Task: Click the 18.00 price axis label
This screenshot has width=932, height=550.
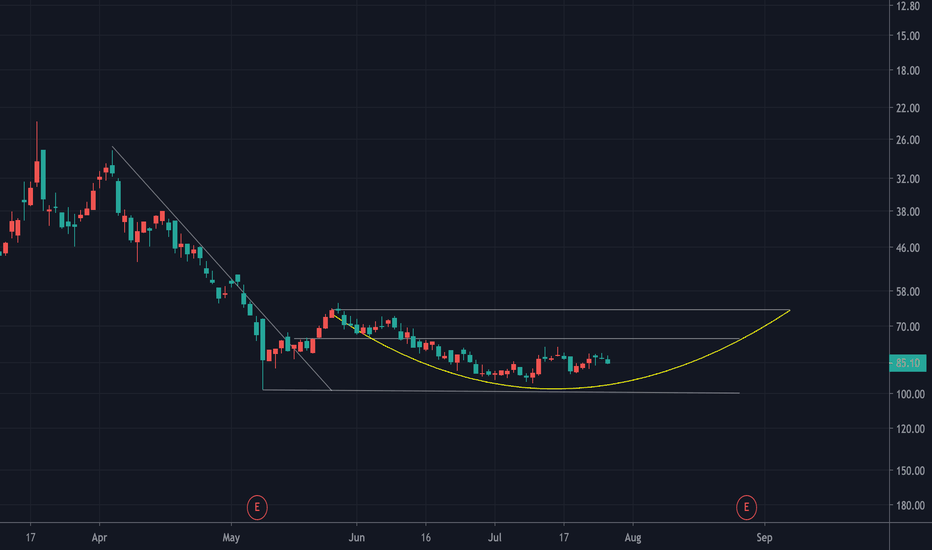Action: [908, 71]
